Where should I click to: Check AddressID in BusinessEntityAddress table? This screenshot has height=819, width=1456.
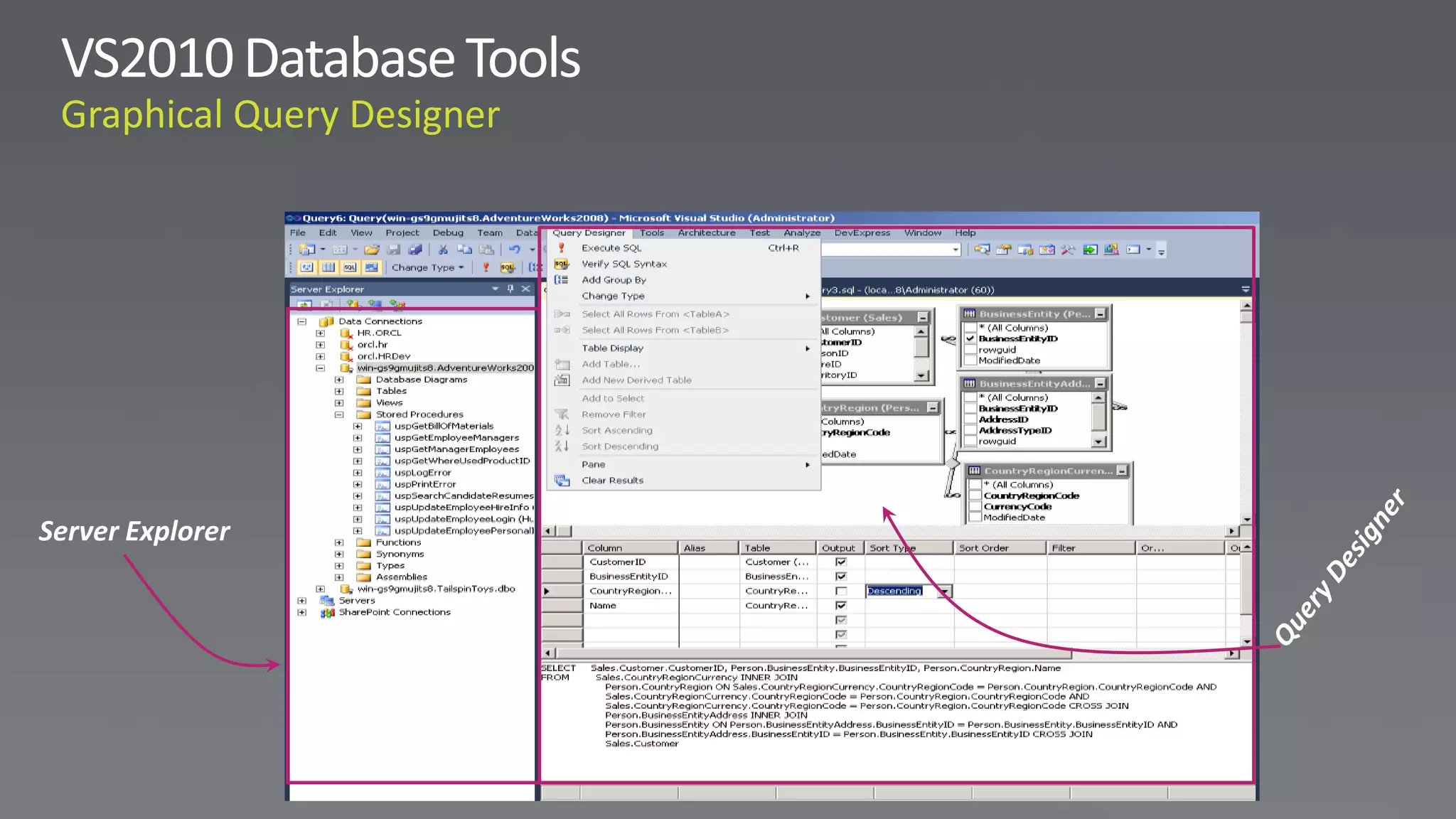[x=970, y=419]
